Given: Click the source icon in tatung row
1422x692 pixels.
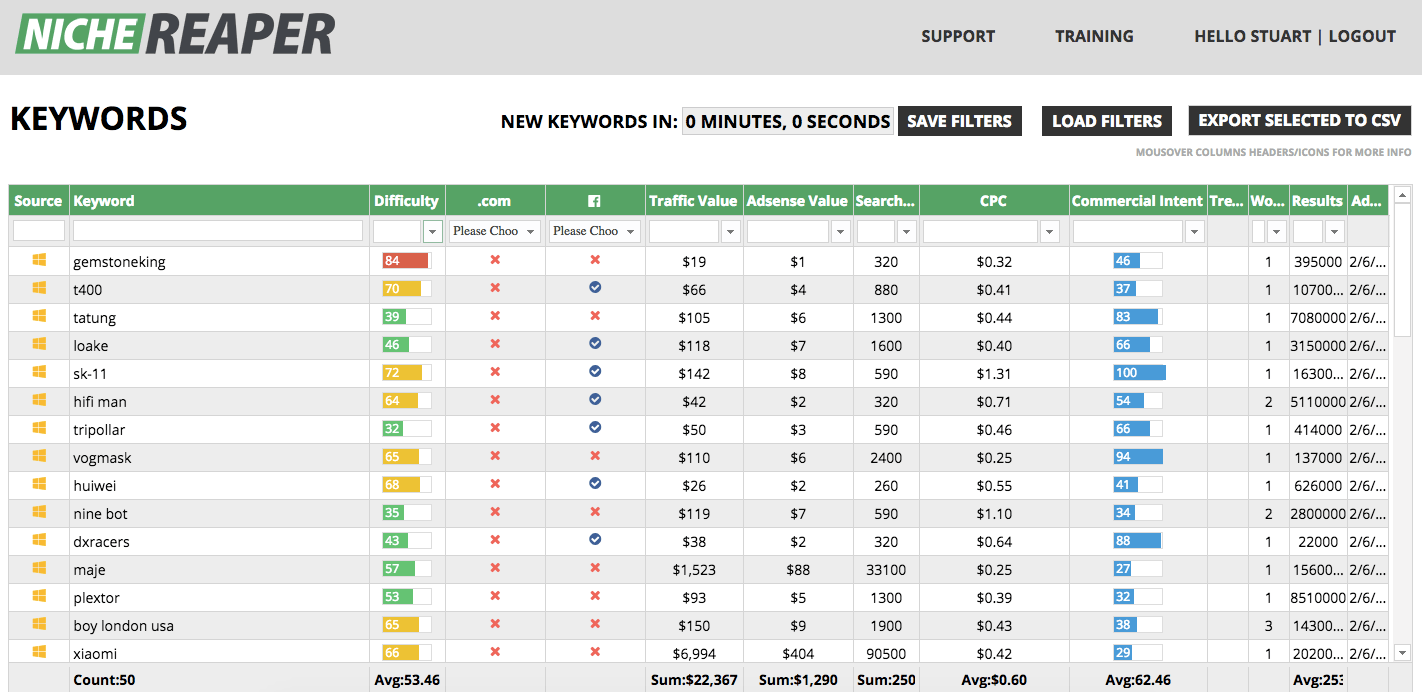Looking at the screenshot, I should [39, 316].
